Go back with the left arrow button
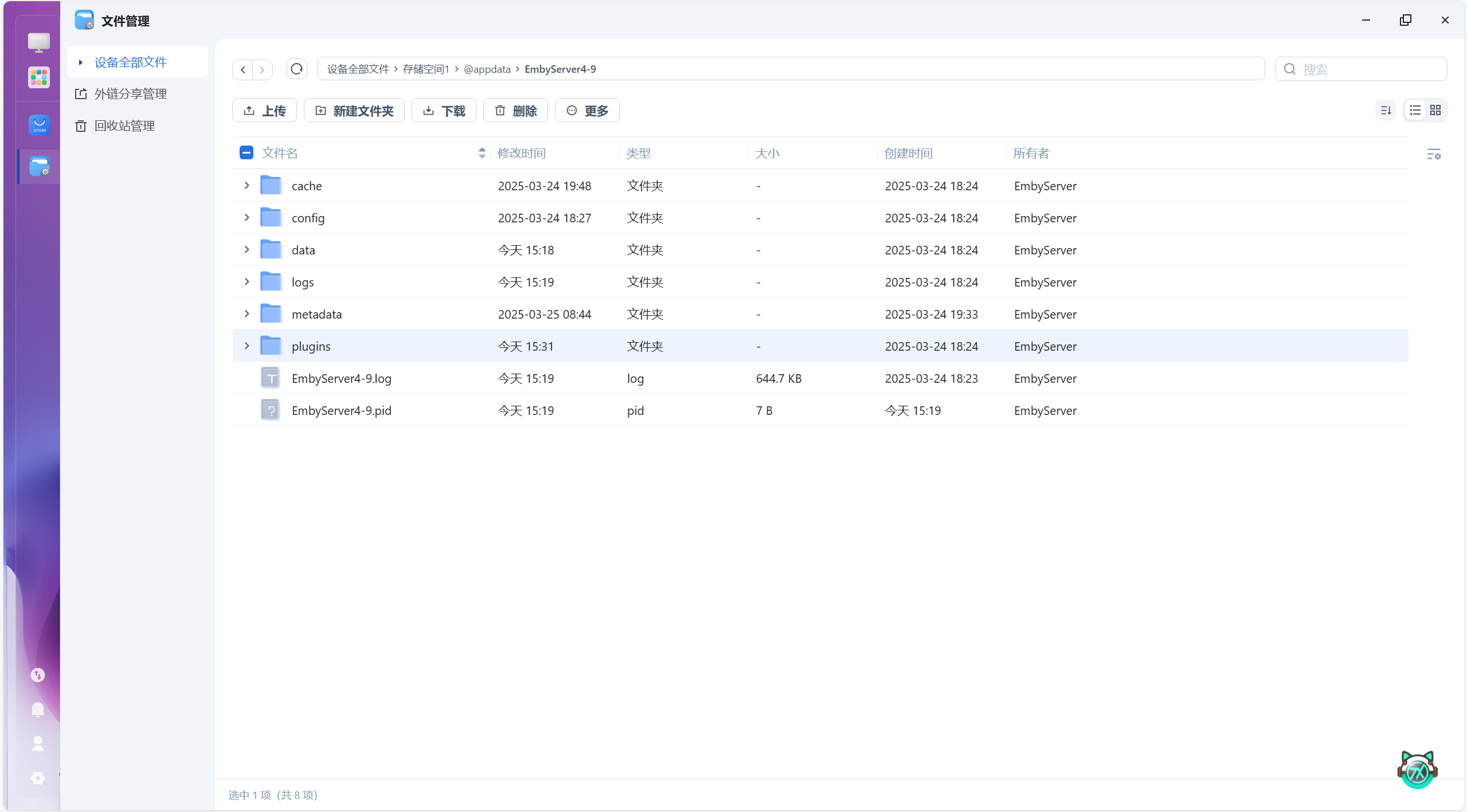Viewport: 1467px width, 812px height. [243, 69]
